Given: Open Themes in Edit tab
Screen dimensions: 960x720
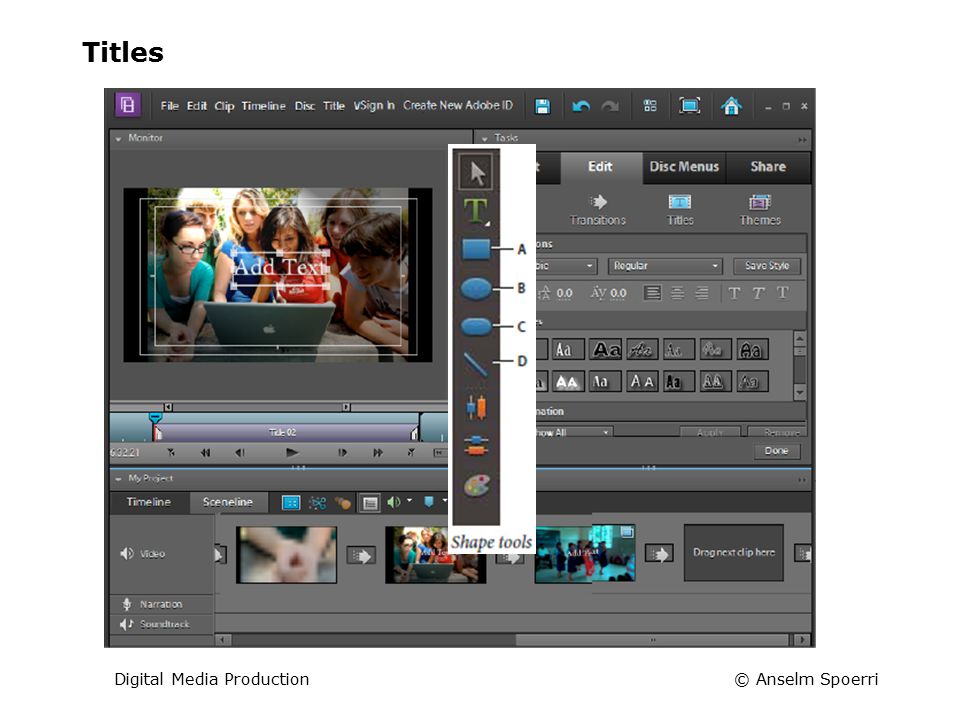Looking at the screenshot, I should pos(760,210).
